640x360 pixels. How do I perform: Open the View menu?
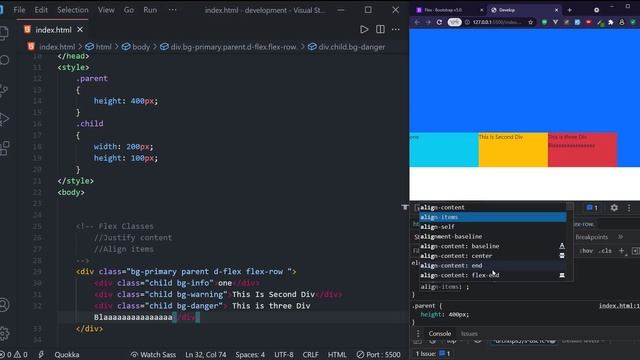click(106, 10)
